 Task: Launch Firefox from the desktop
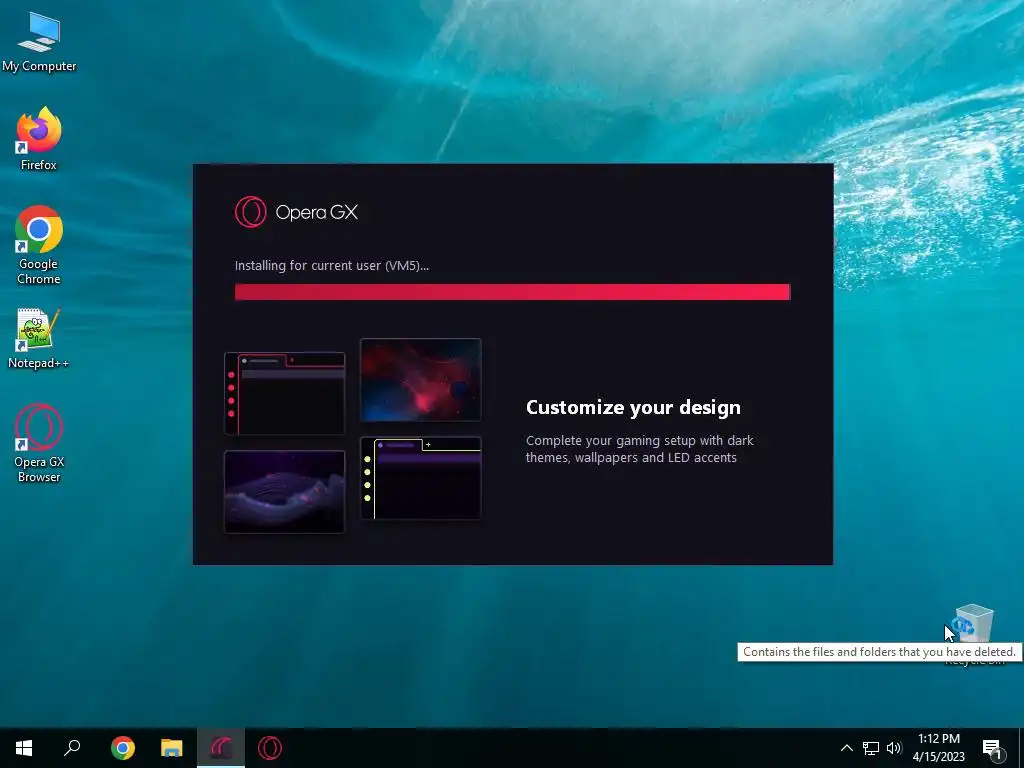[x=39, y=139]
